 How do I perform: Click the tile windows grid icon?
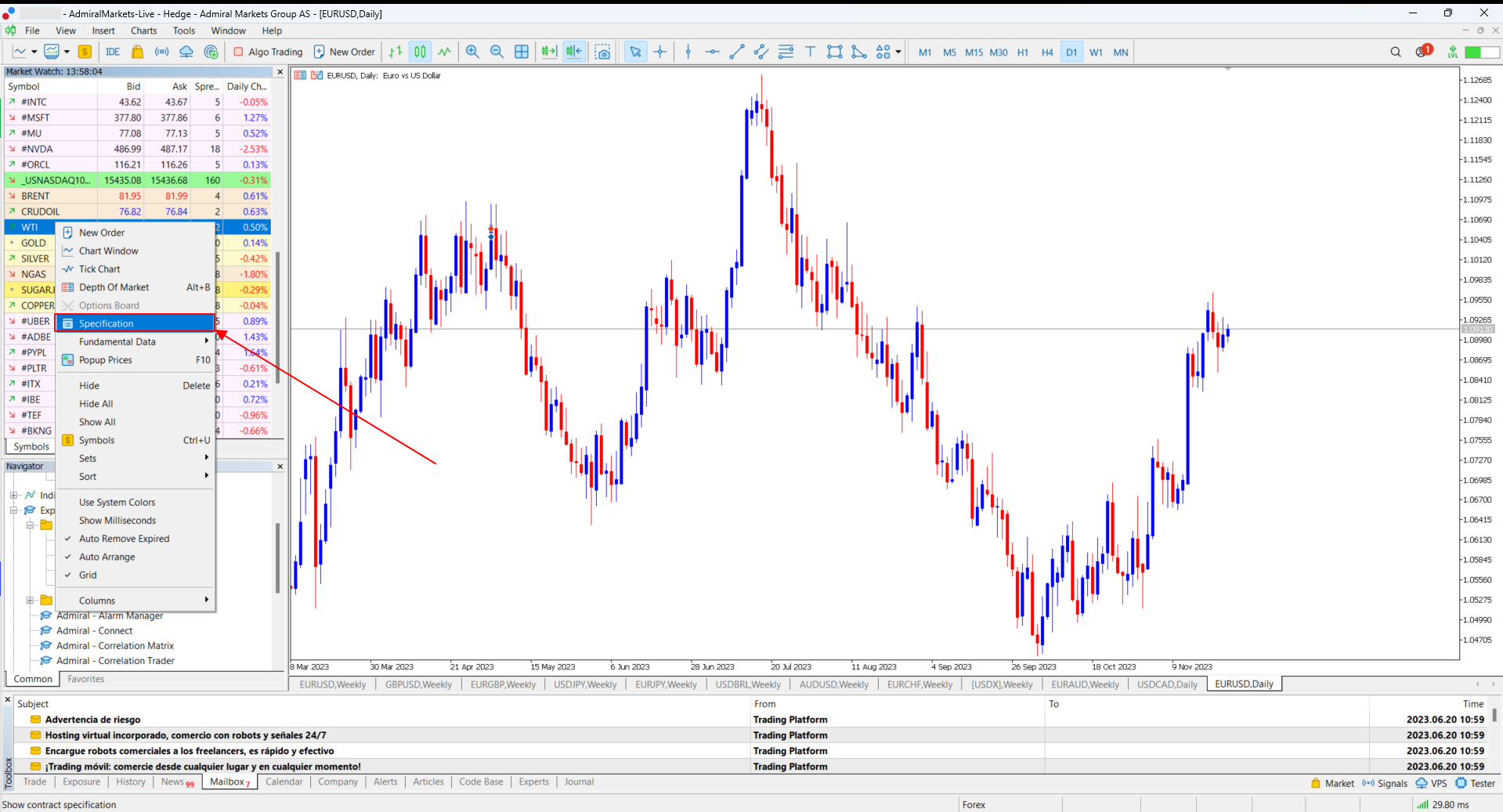click(x=522, y=52)
